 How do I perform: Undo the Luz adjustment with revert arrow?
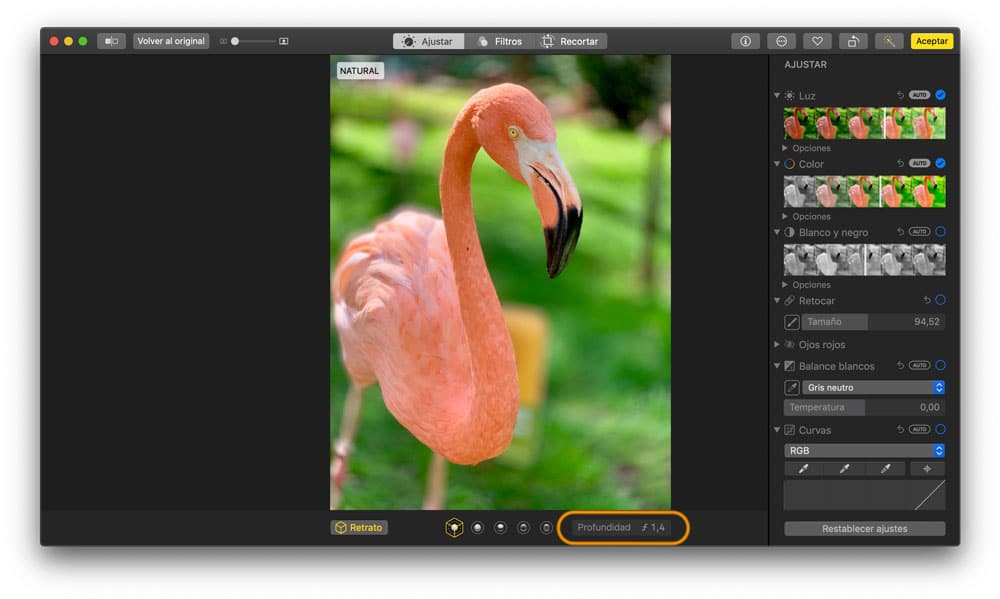pyautogui.click(x=901, y=95)
